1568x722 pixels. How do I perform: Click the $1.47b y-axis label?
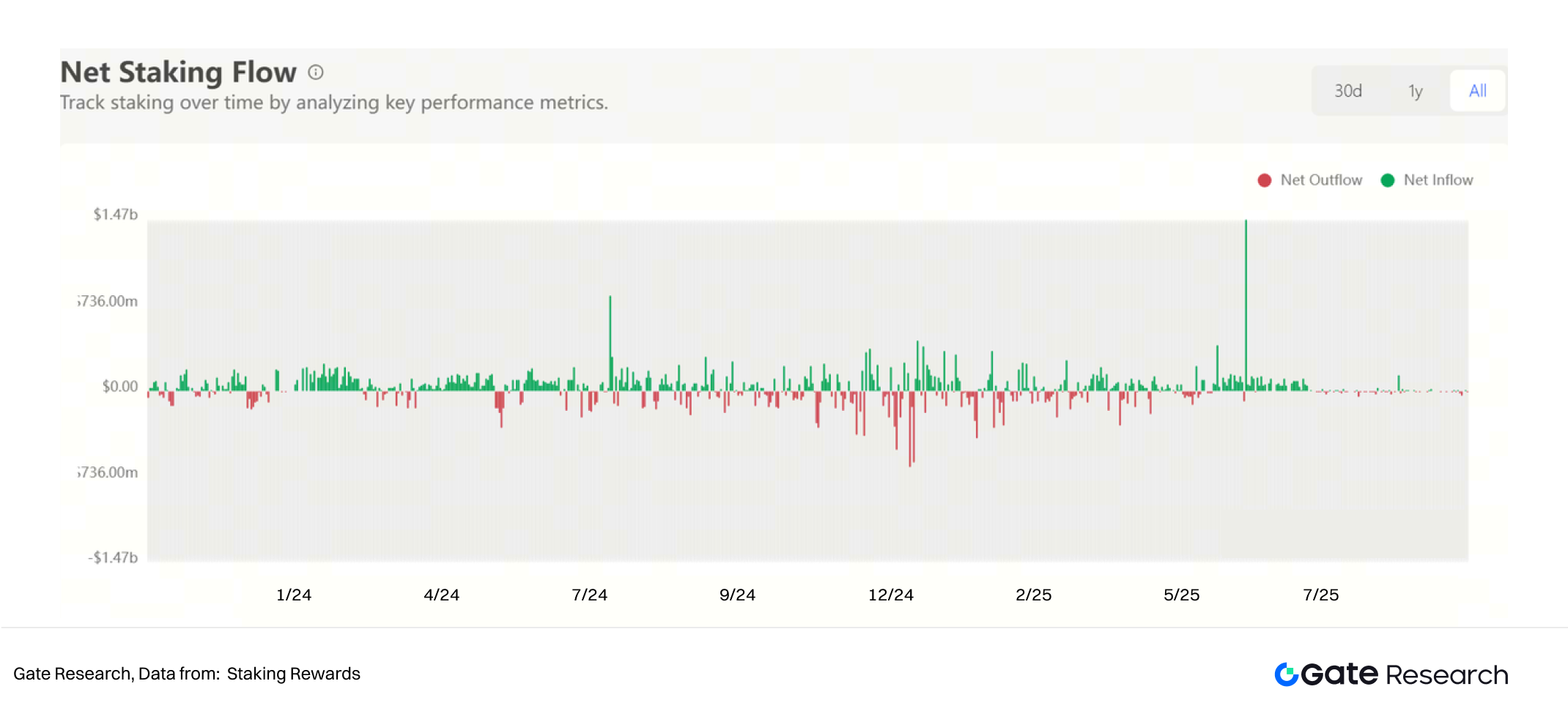[115, 215]
